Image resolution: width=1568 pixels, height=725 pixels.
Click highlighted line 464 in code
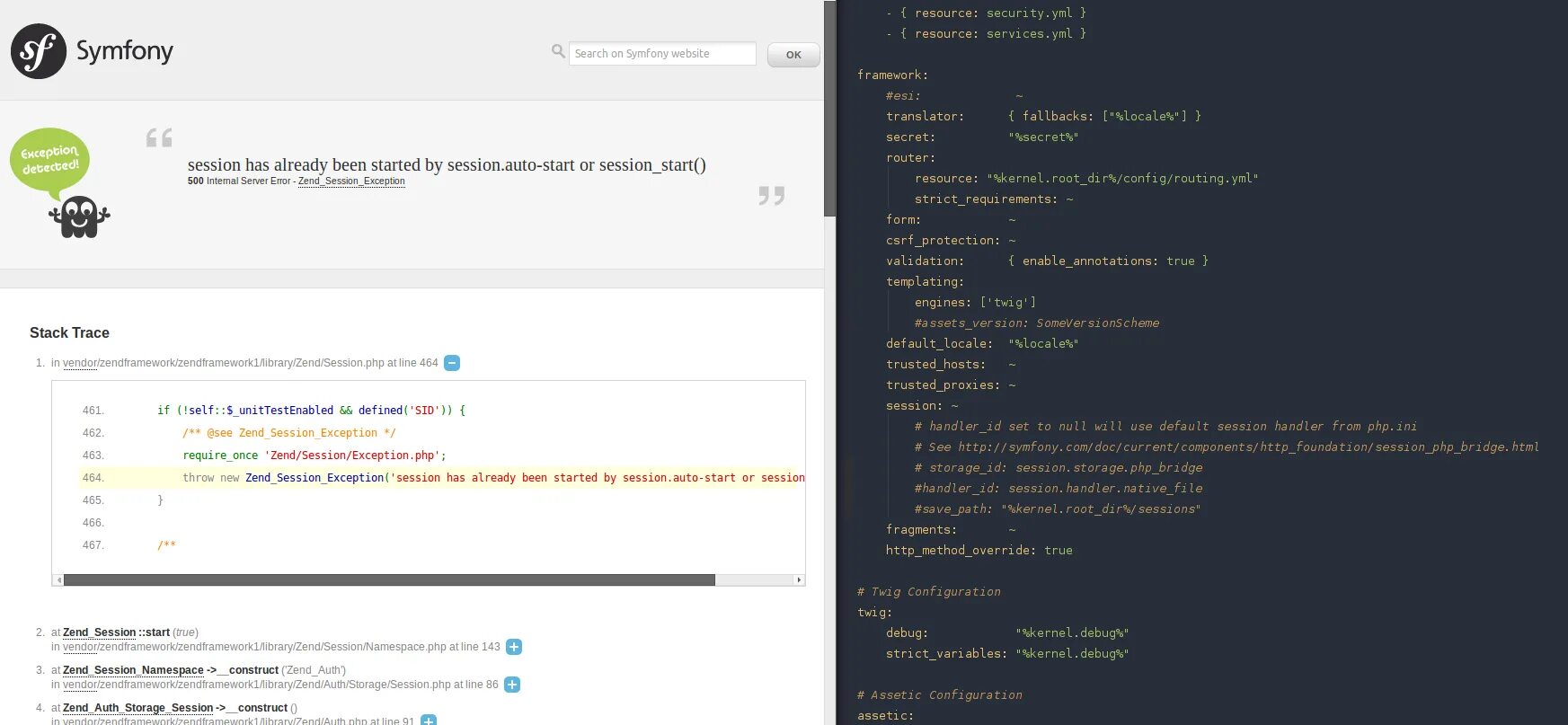(441, 478)
